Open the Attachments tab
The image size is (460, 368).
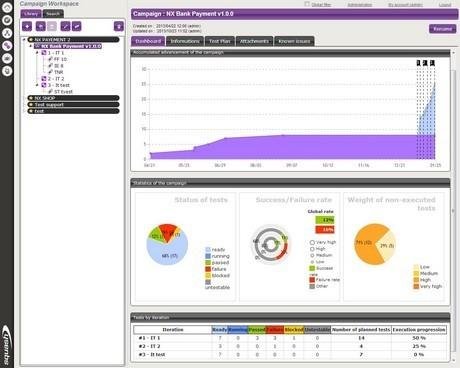[254, 41]
